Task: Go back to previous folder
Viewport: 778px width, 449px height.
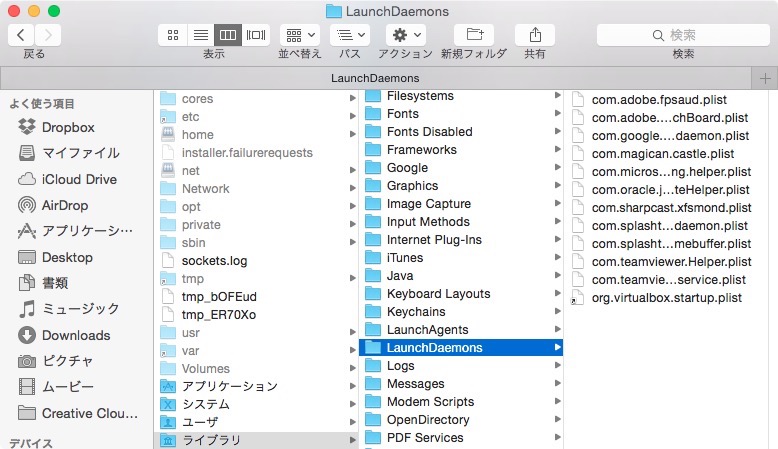Action: pos(21,34)
